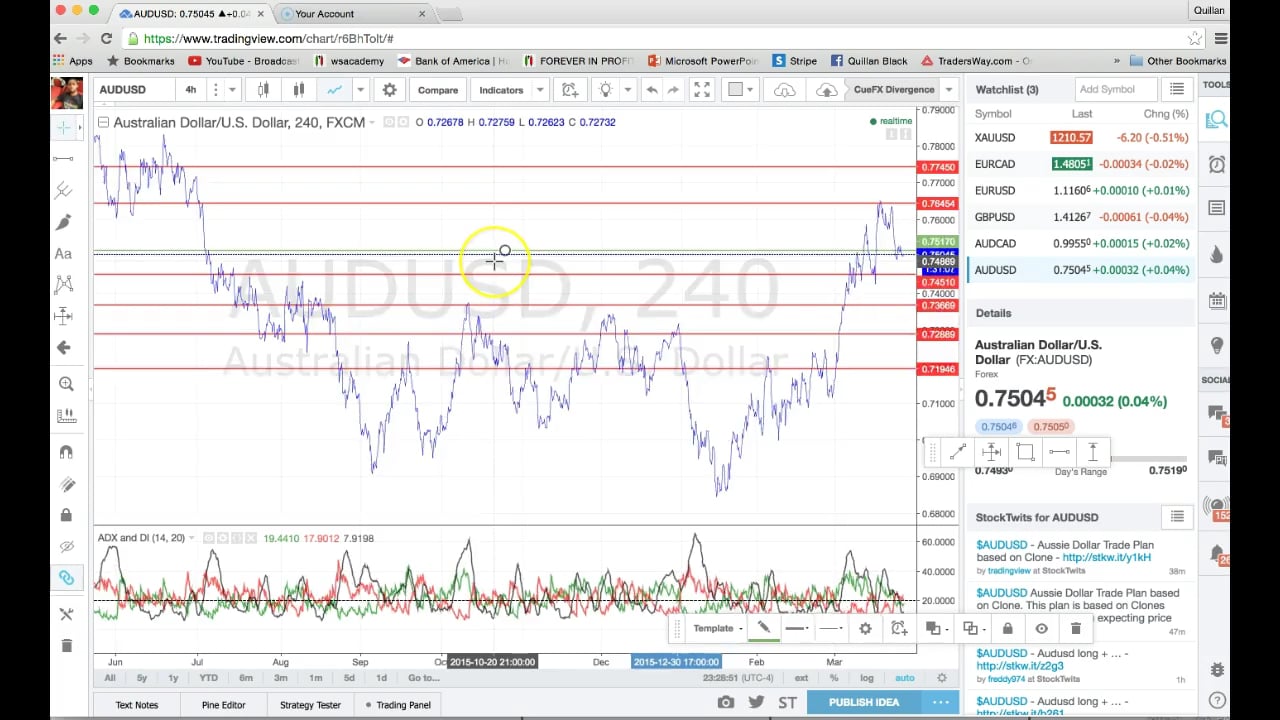1280x720 pixels.
Task: Click Go to... date option
Action: pyautogui.click(x=423, y=678)
